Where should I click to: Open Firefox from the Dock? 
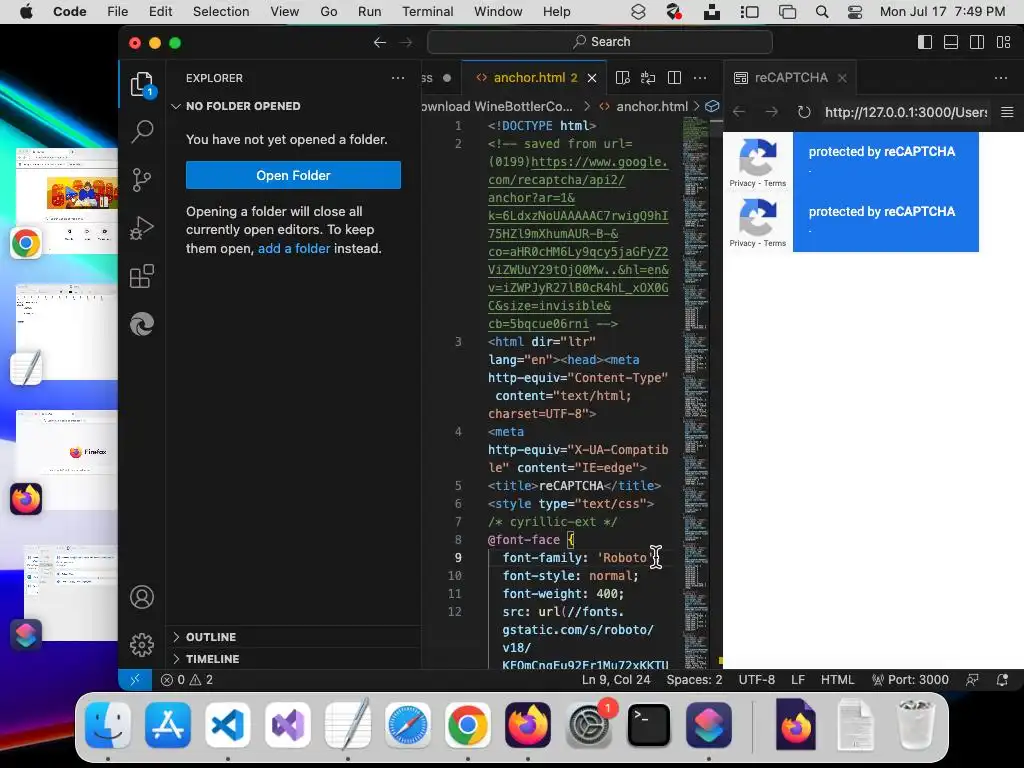point(528,725)
